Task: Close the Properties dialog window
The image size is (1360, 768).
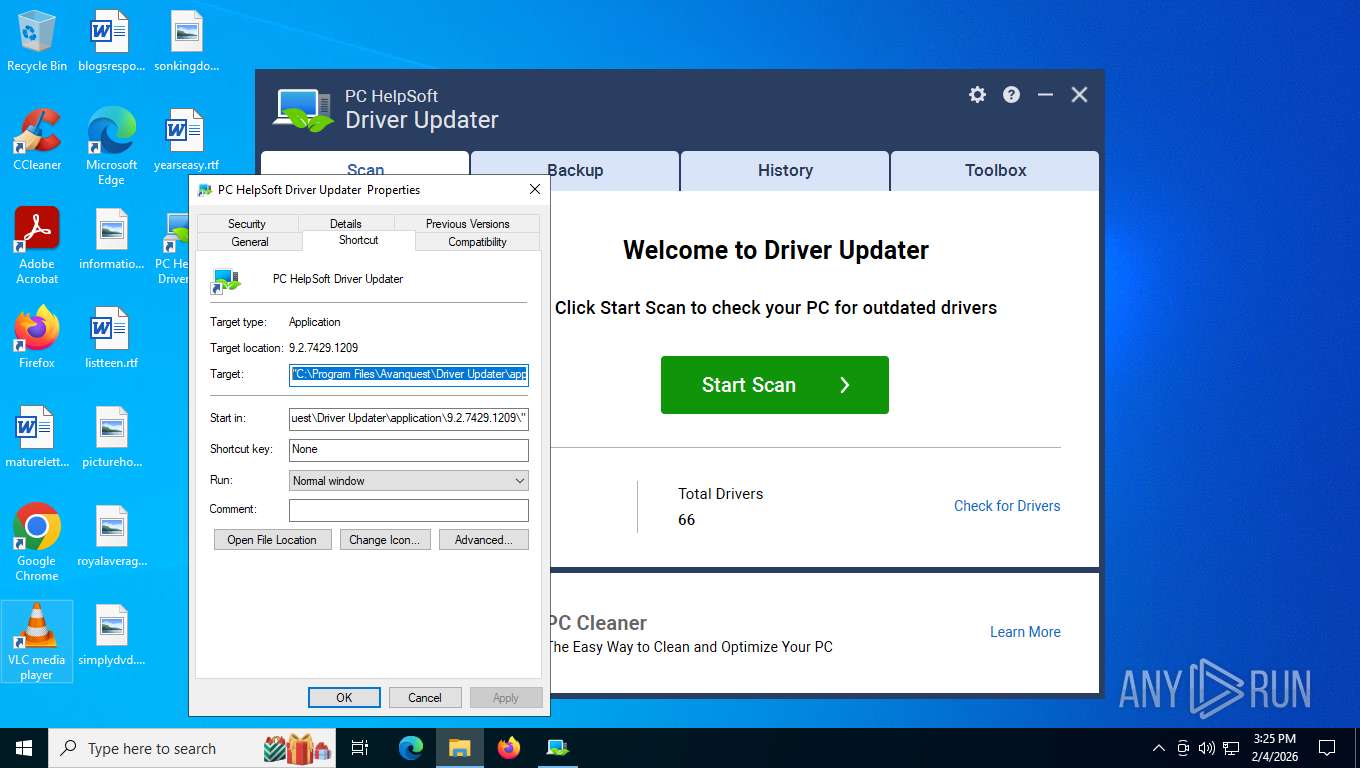Action: pos(534,190)
